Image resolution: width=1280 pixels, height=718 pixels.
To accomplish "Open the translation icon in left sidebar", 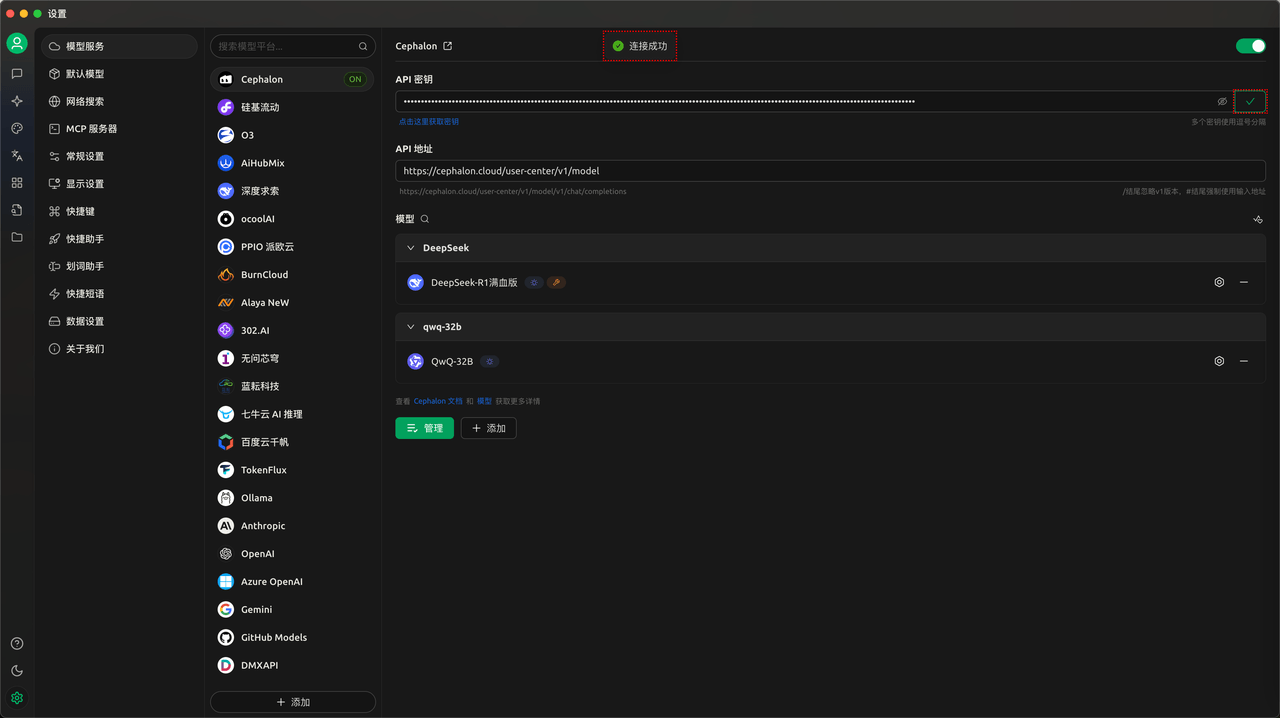I will (17, 156).
